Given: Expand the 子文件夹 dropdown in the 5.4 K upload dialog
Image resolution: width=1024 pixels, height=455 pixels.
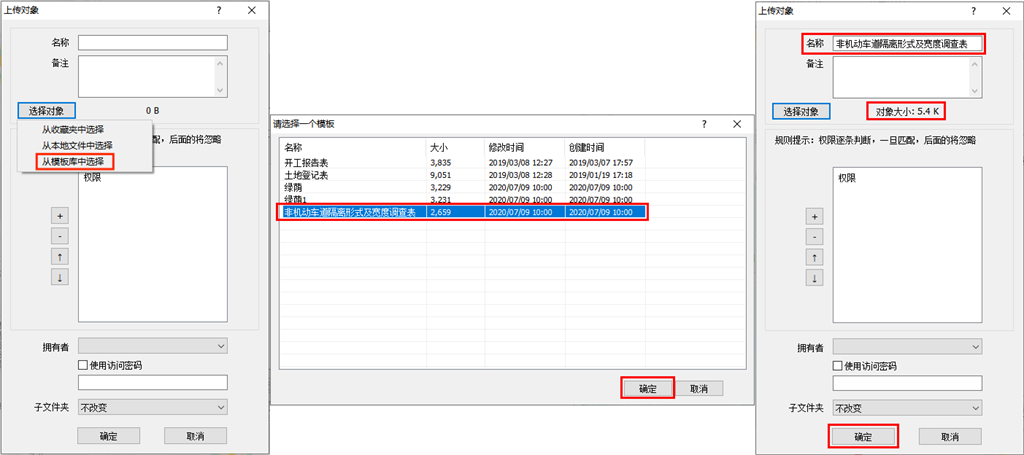Looking at the screenshot, I should (907, 408).
